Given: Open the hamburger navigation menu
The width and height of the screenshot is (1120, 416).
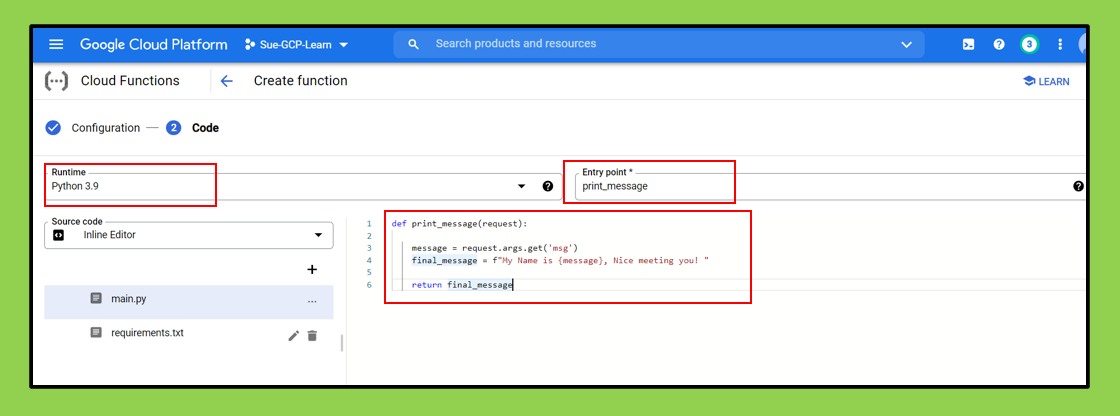Looking at the screenshot, I should (56, 44).
